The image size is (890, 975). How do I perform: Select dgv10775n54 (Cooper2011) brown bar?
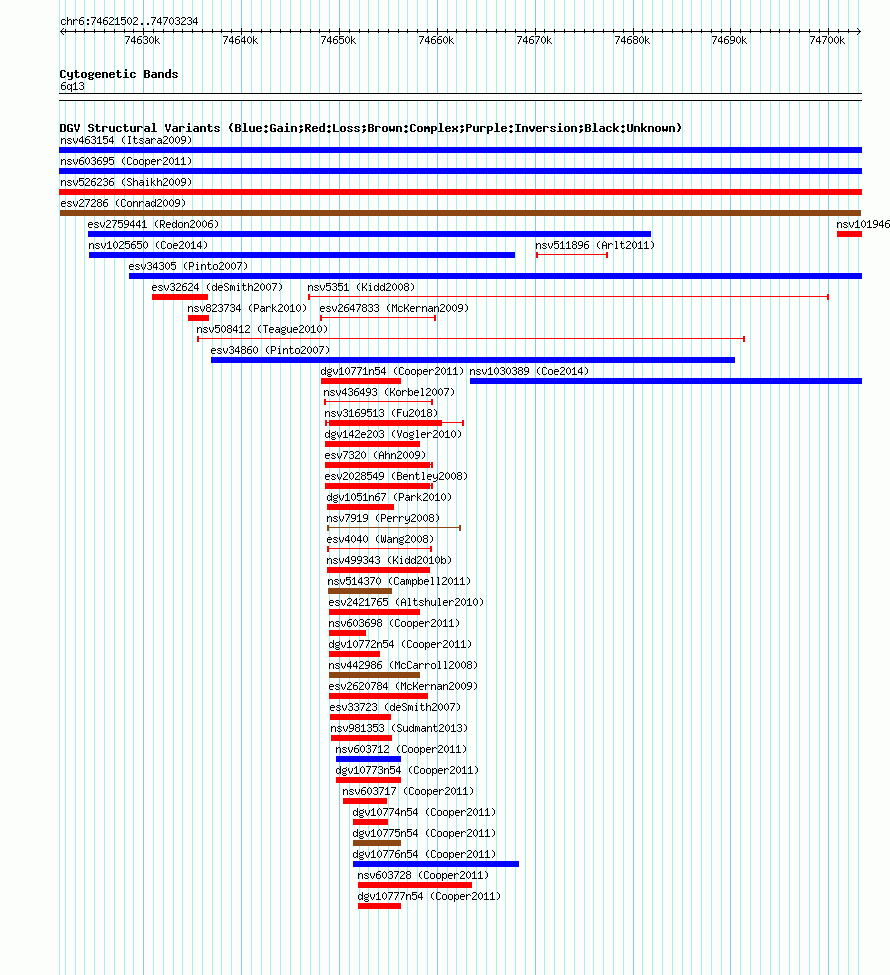[377, 843]
